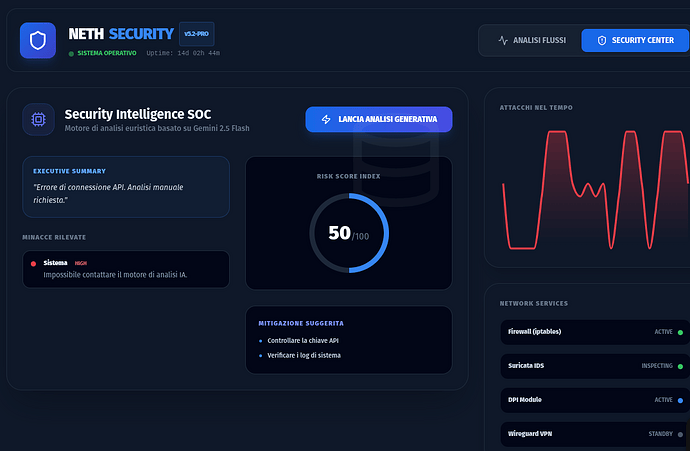Click the lightning bolt icon on Lancia button
This screenshot has height=451, width=690.
pyautogui.click(x=326, y=120)
